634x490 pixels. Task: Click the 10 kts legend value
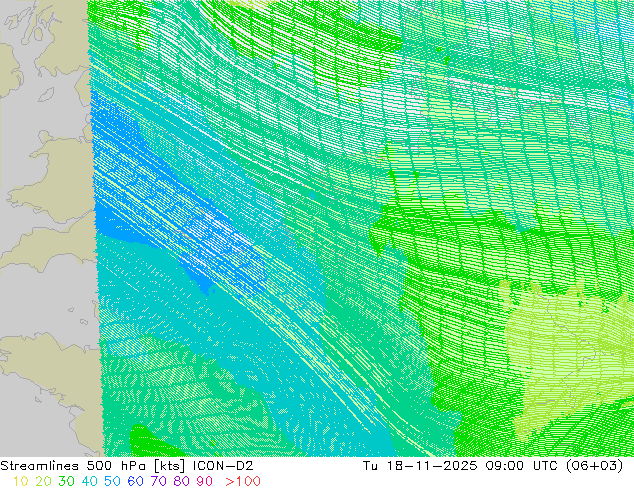21,482
